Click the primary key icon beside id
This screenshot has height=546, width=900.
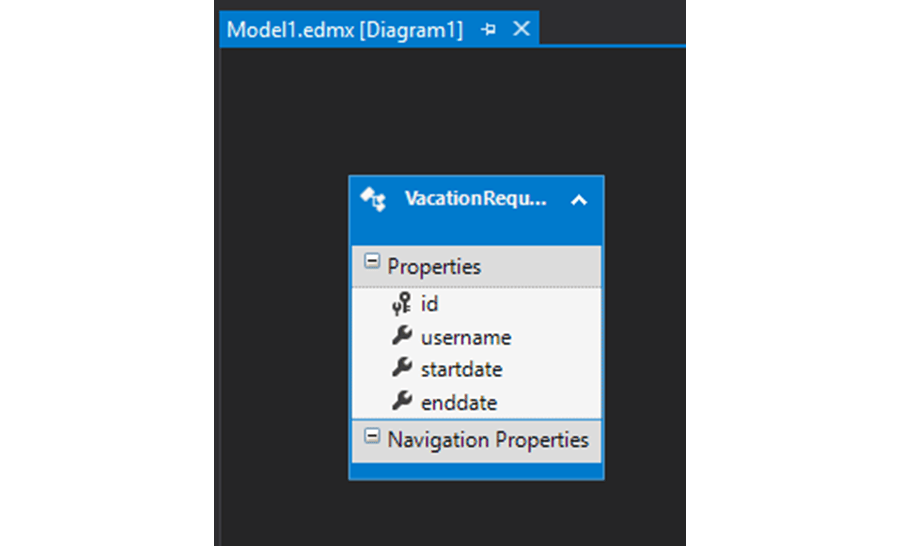pyautogui.click(x=402, y=304)
